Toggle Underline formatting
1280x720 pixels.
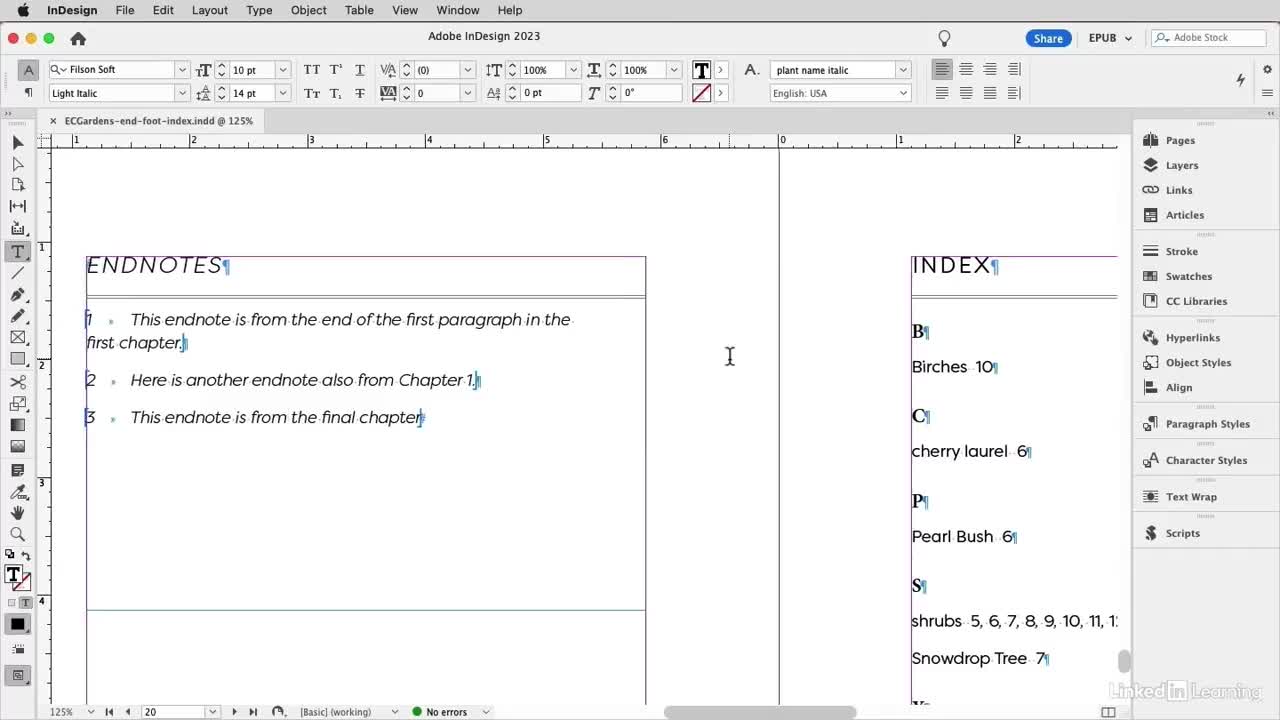(x=360, y=70)
